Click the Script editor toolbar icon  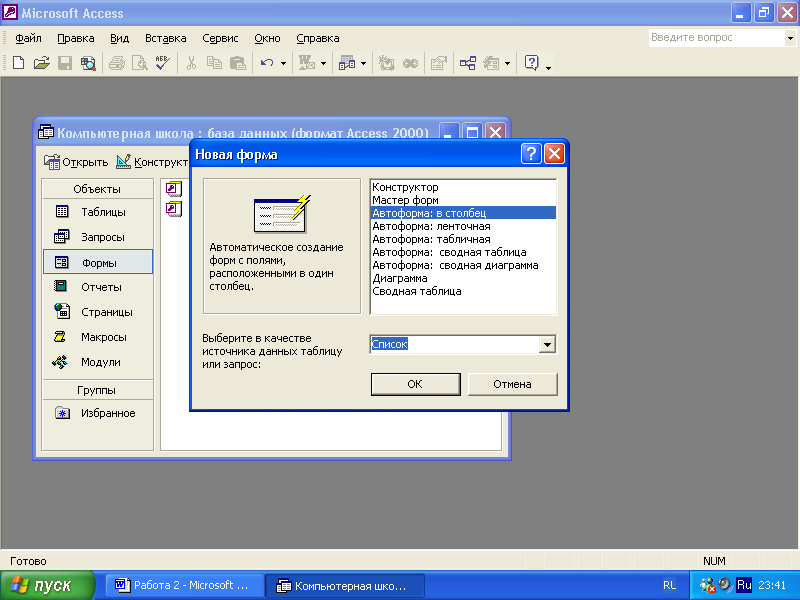tap(410, 63)
